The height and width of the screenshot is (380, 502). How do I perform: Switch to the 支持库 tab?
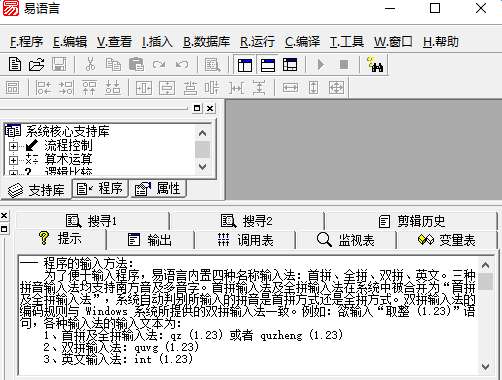click(x=37, y=190)
